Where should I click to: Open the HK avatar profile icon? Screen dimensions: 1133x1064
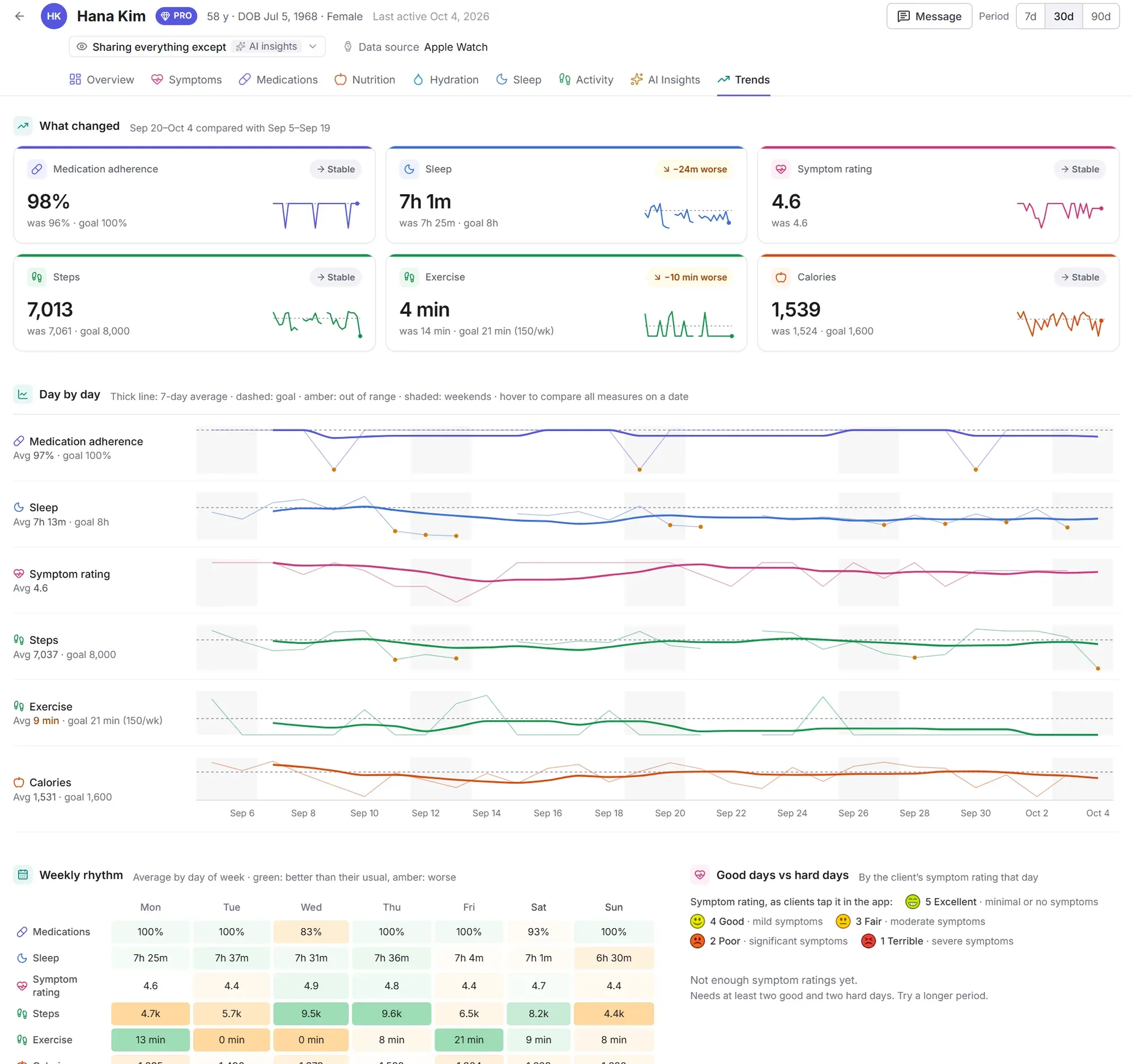pyautogui.click(x=54, y=16)
